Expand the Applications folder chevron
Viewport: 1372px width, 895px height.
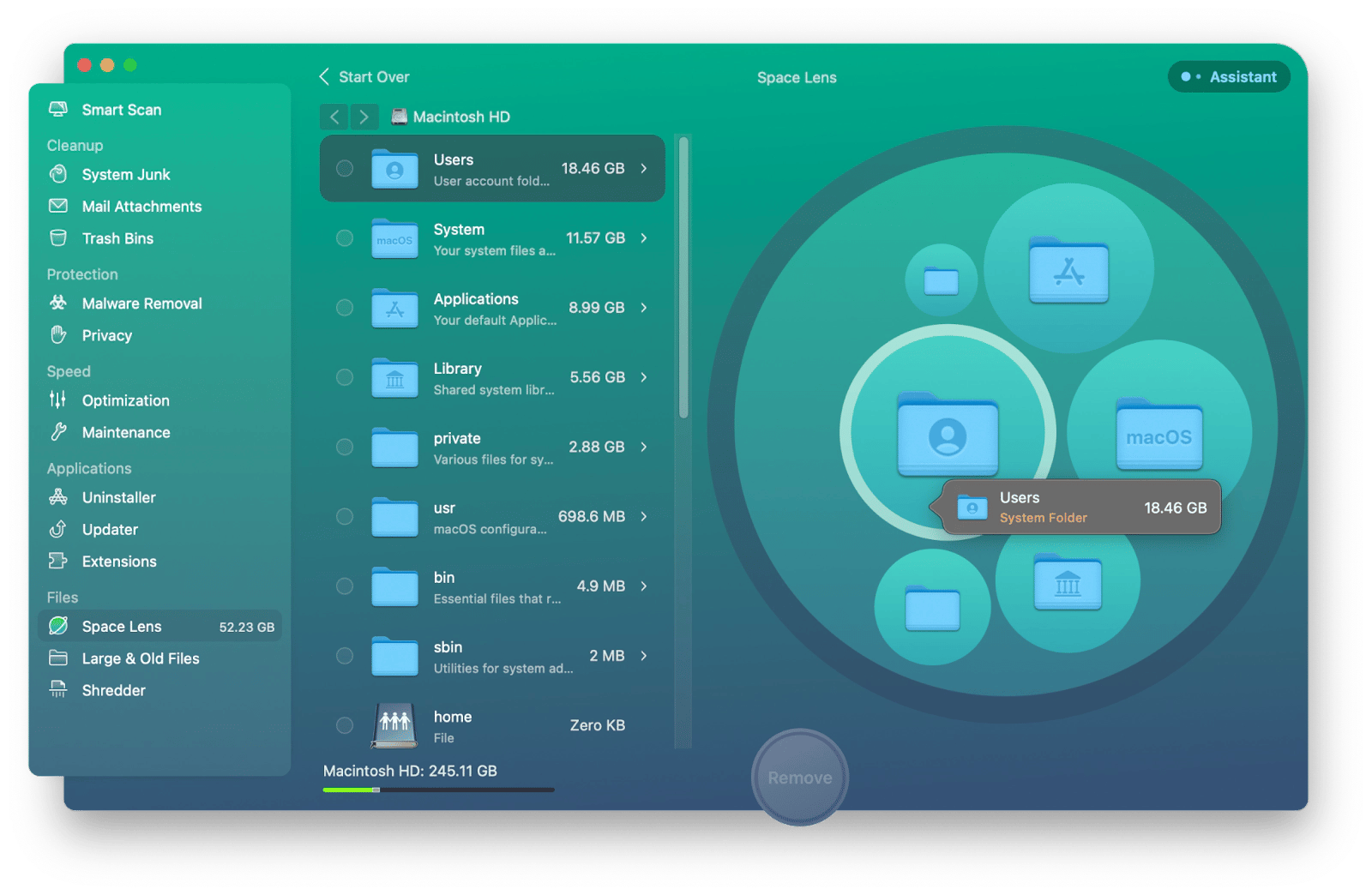click(644, 307)
